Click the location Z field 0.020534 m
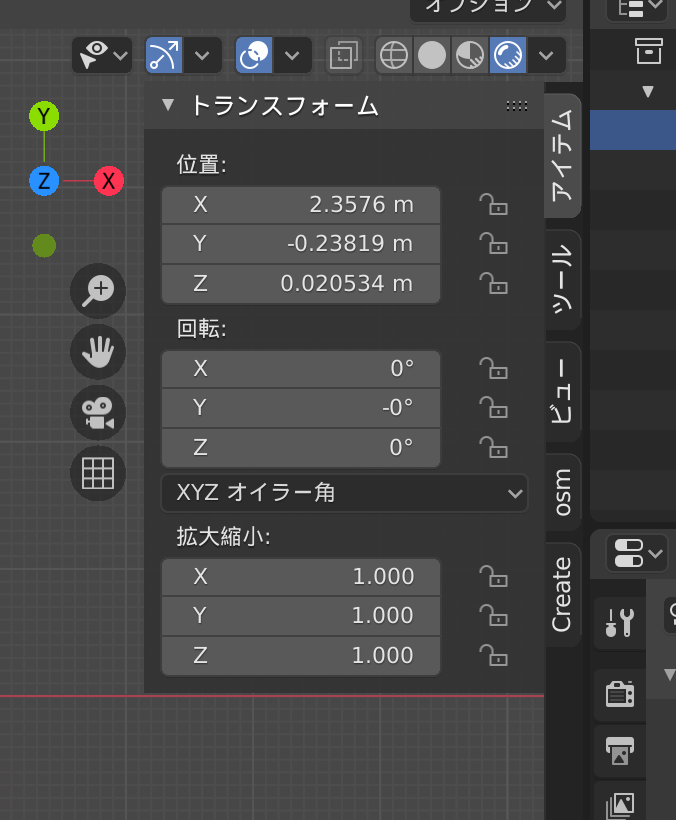 point(301,284)
